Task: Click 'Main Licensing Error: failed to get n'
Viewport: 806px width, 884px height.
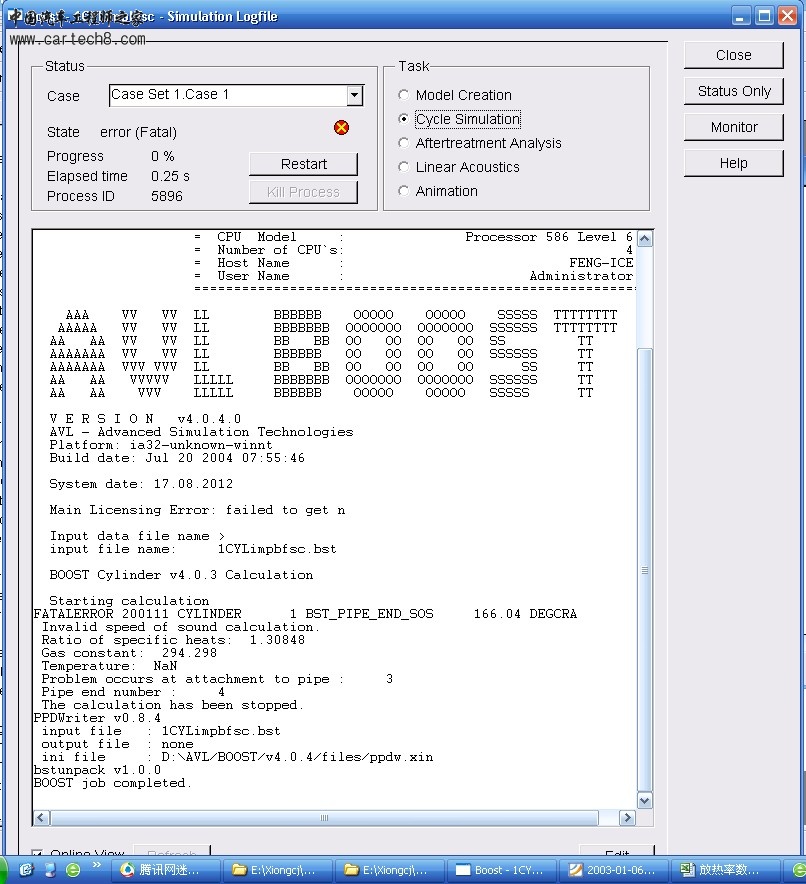Action: [197, 510]
